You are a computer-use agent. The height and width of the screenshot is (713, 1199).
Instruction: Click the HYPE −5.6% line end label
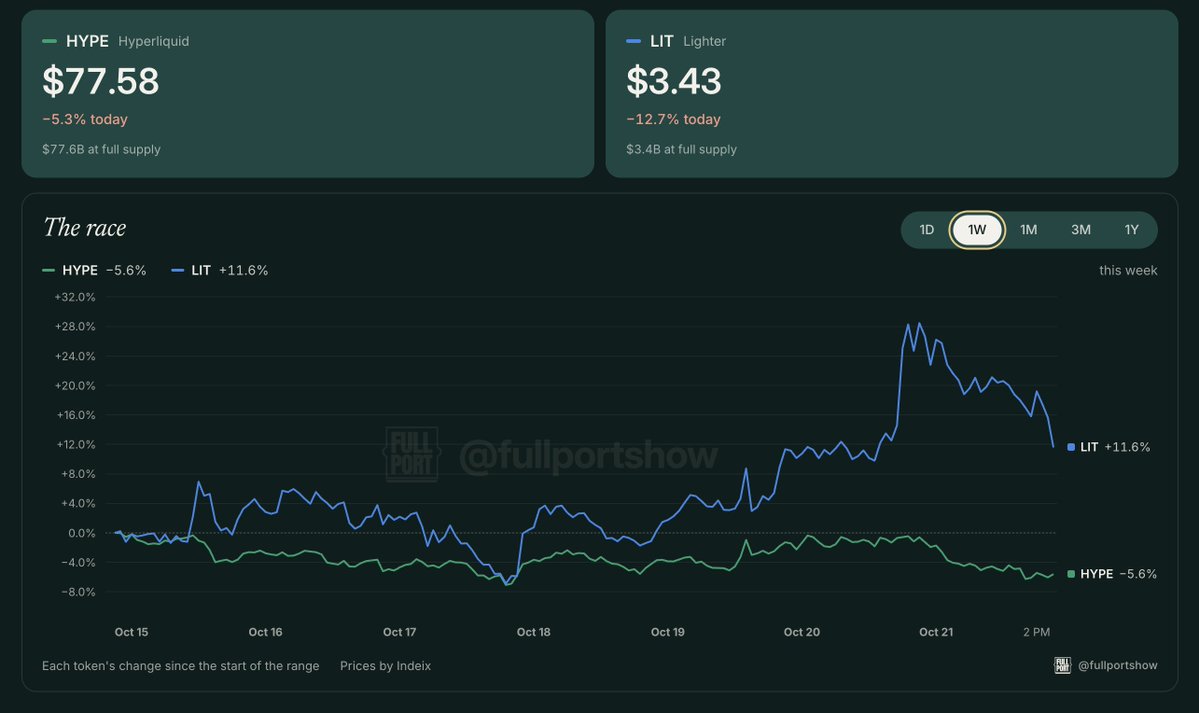(x=1112, y=574)
